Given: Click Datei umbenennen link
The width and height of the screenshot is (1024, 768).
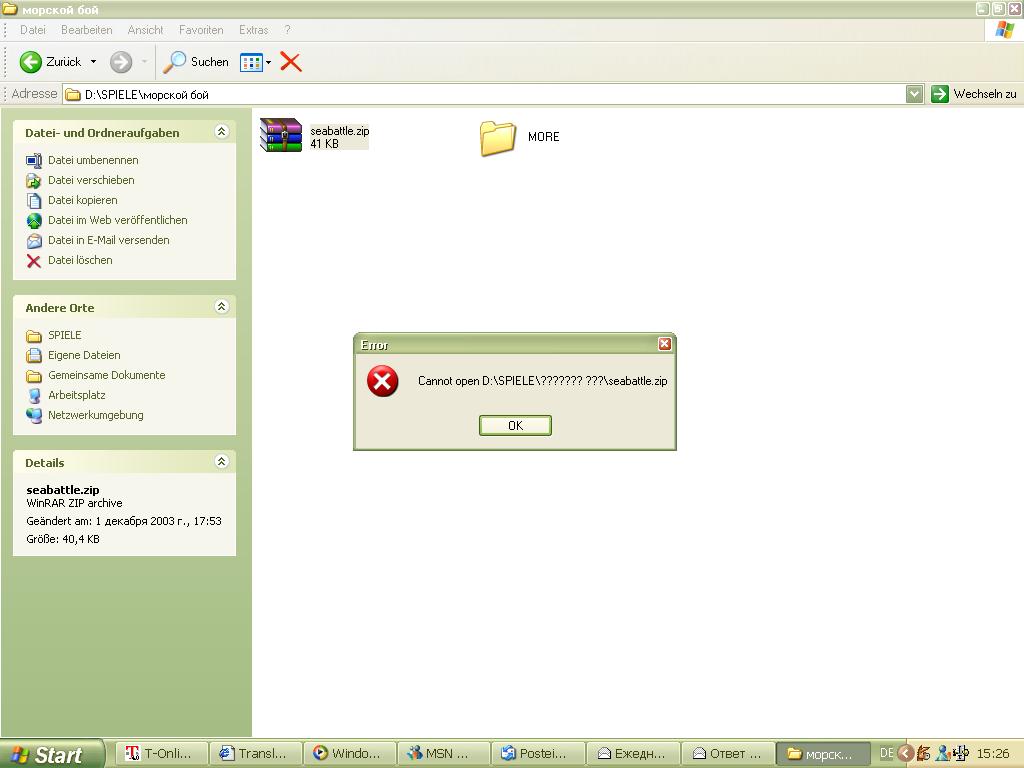Looking at the screenshot, I should tap(93, 160).
